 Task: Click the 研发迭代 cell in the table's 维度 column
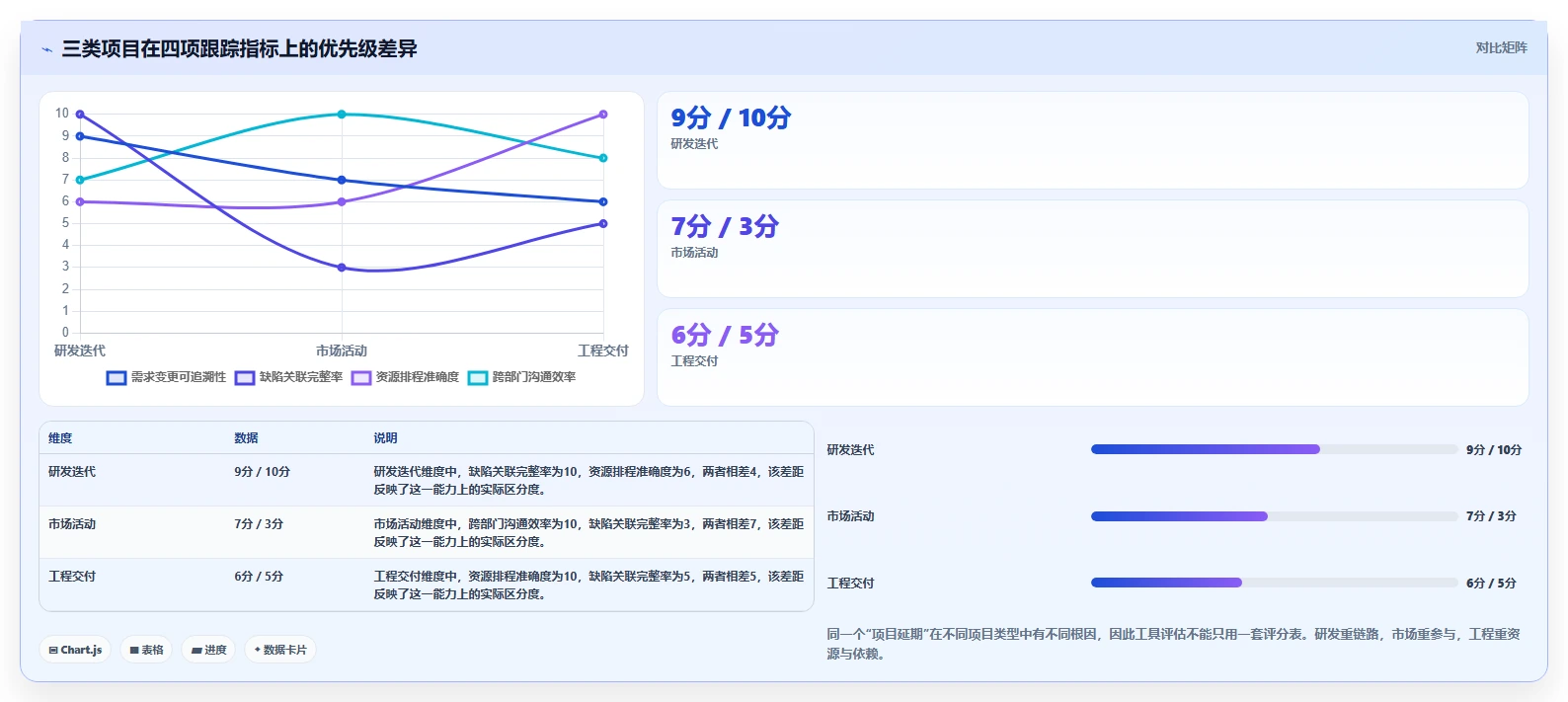click(x=72, y=472)
